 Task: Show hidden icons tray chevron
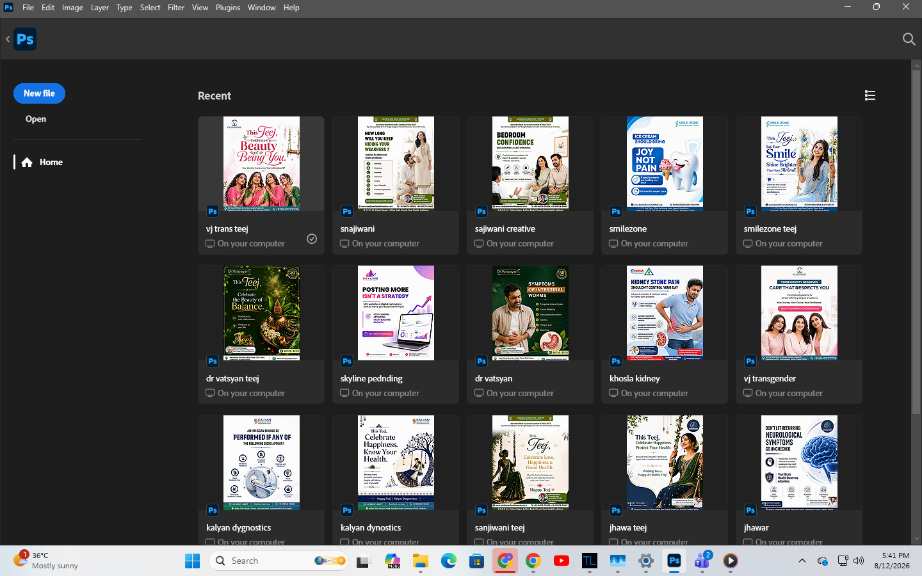[801, 561]
